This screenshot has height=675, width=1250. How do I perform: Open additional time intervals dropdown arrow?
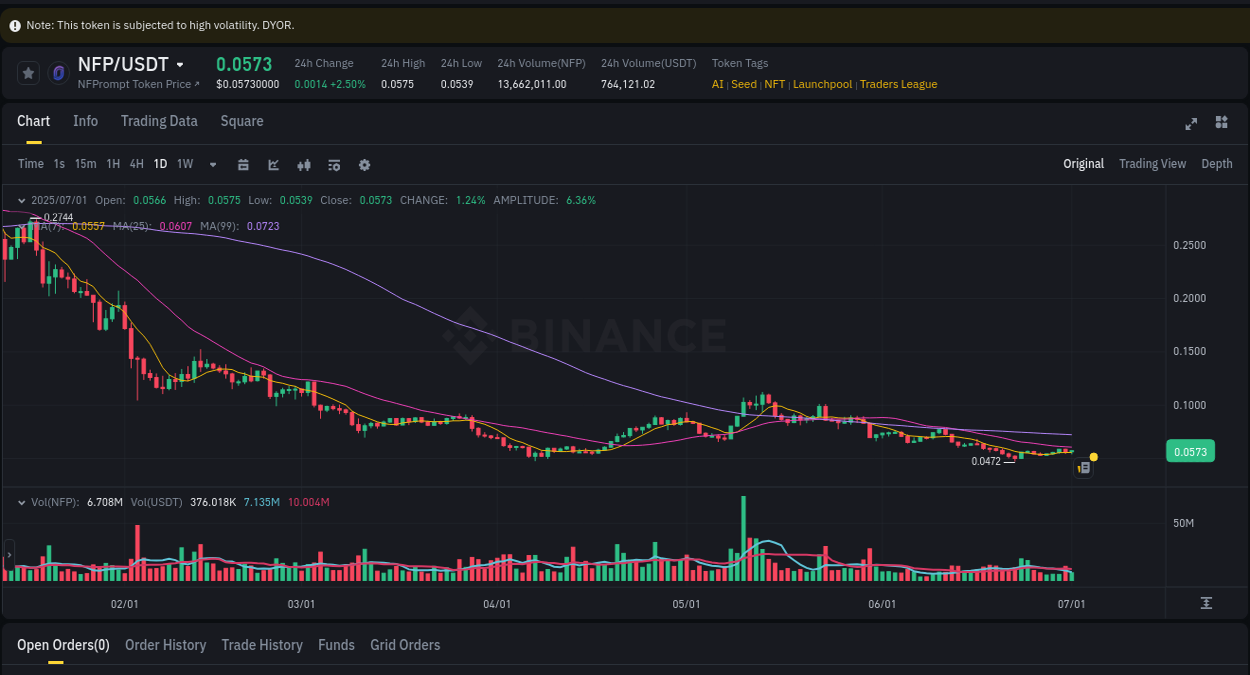[x=212, y=164]
